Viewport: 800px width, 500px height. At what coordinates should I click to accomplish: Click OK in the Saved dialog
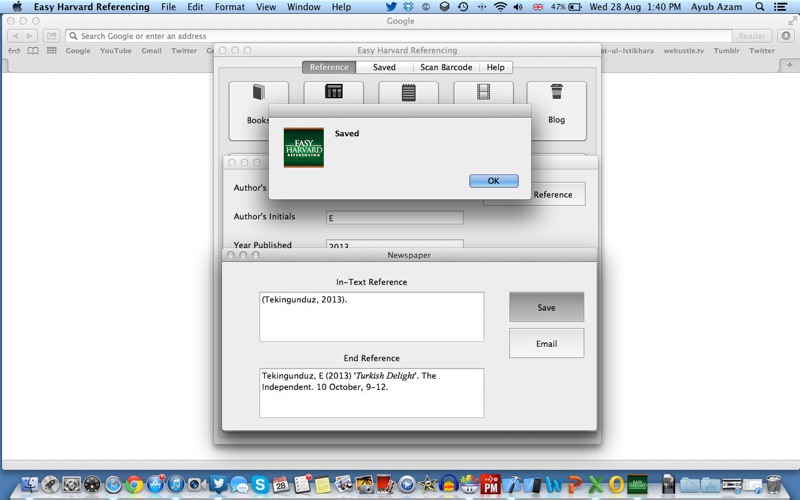(493, 181)
